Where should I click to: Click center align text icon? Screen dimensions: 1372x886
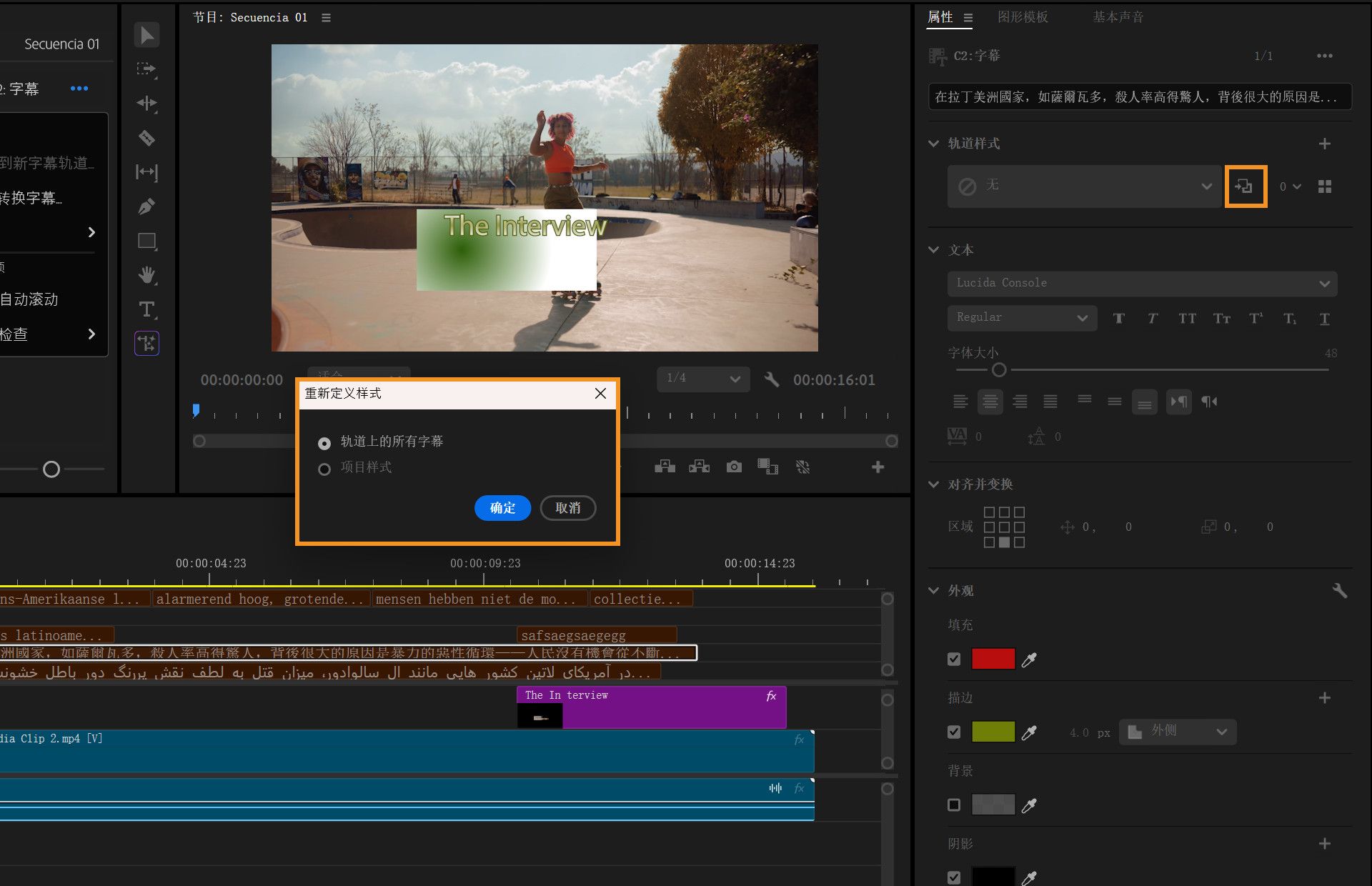point(990,402)
